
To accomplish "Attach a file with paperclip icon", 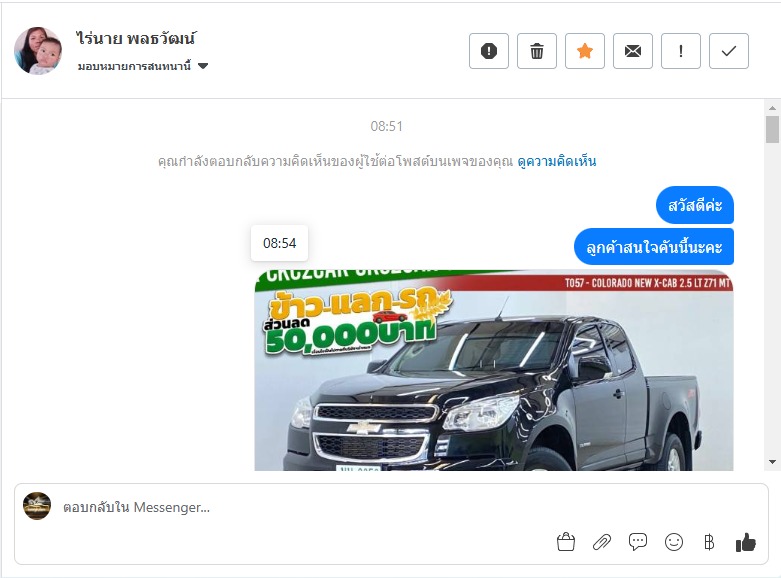I will [602, 542].
